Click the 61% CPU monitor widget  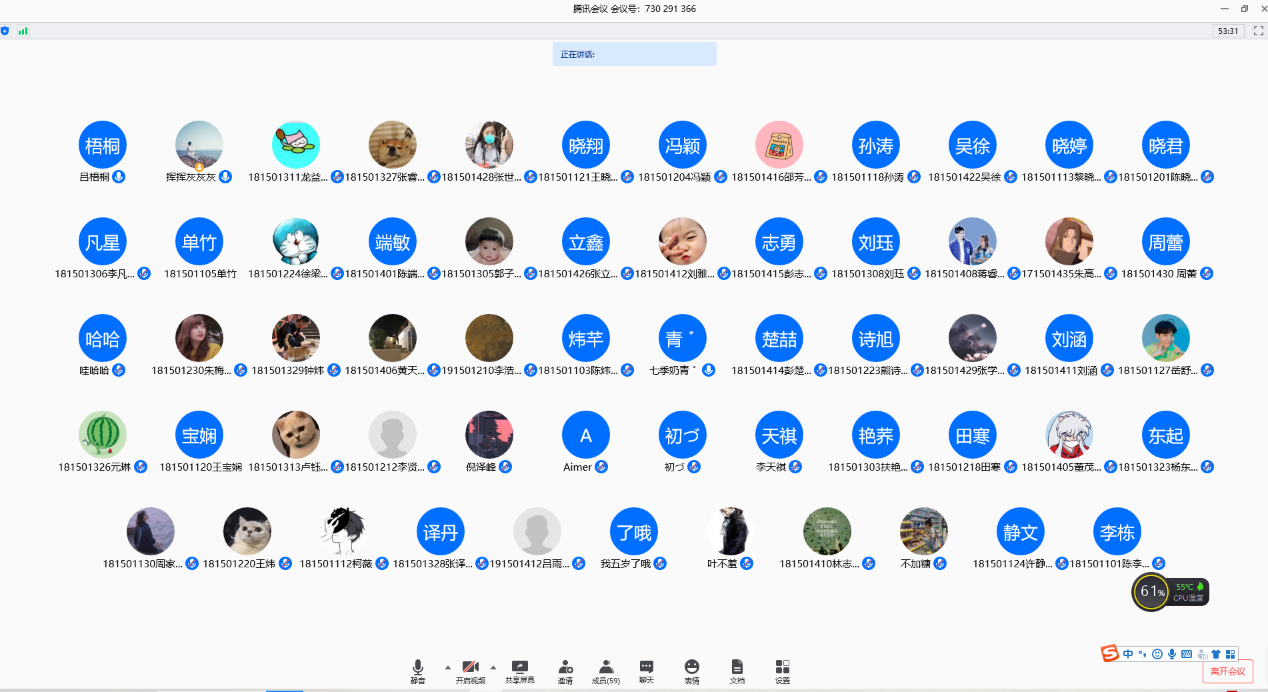(x=1151, y=592)
